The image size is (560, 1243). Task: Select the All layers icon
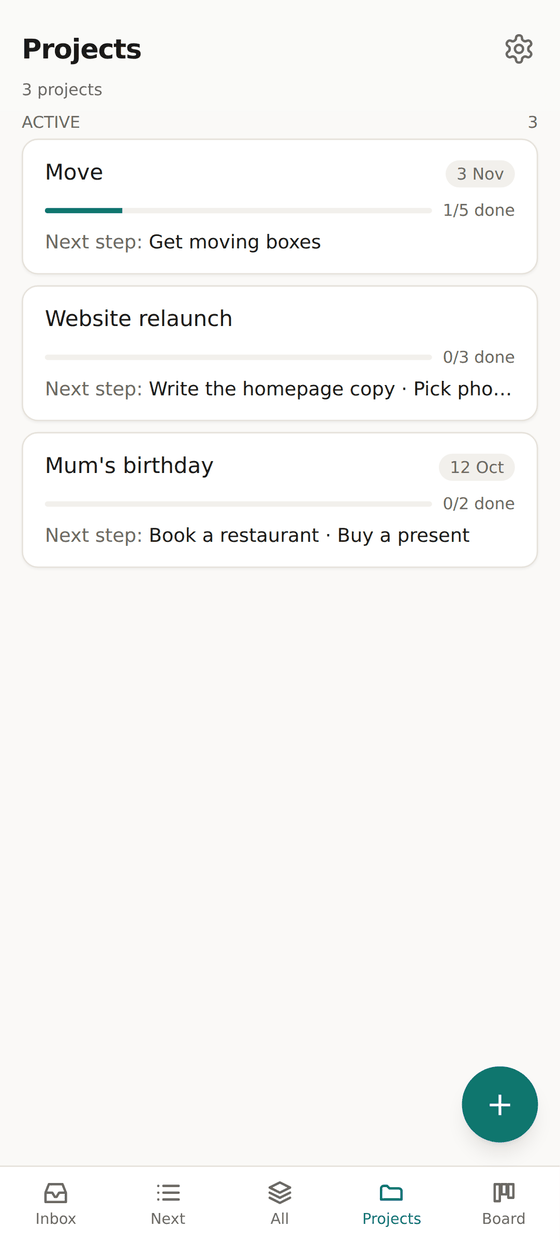click(x=280, y=1192)
